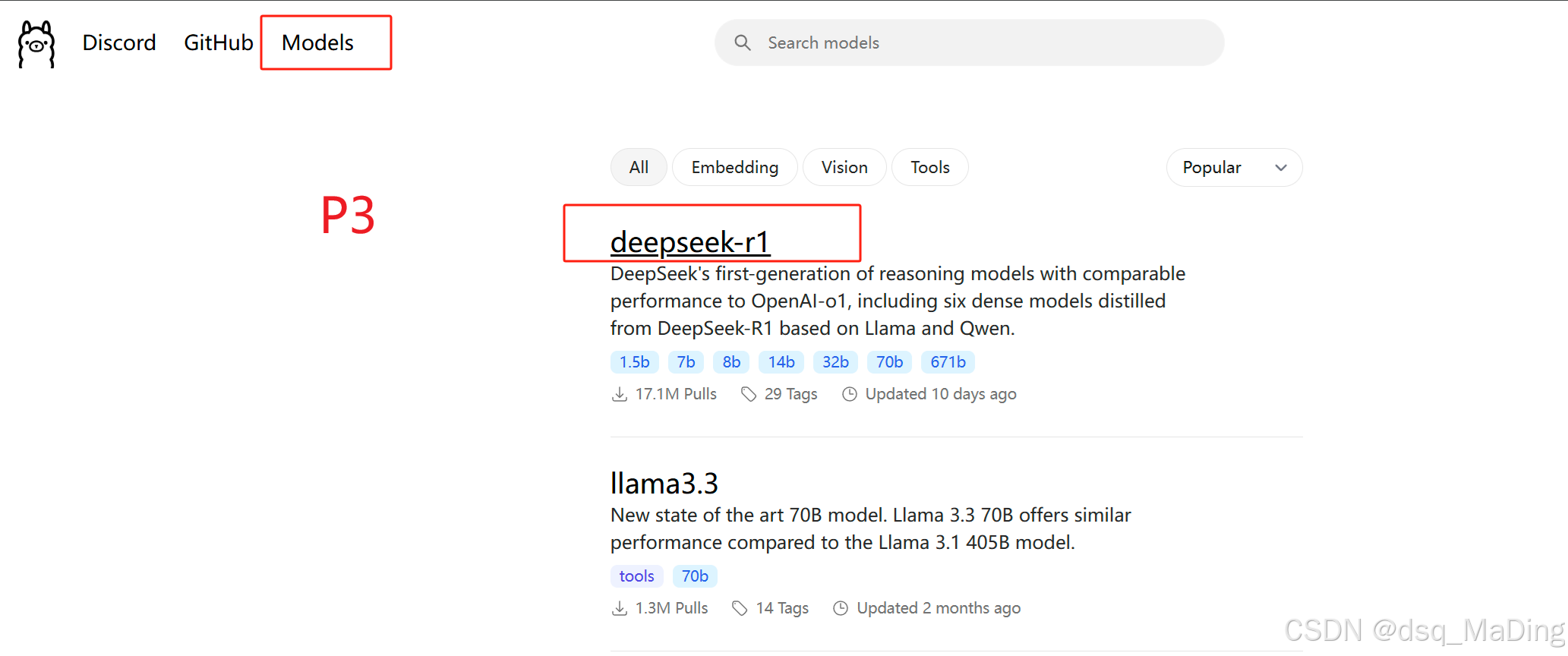Open the Discord link
The width and height of the screenshot is (1568, 656).
(x=119, y=43)
